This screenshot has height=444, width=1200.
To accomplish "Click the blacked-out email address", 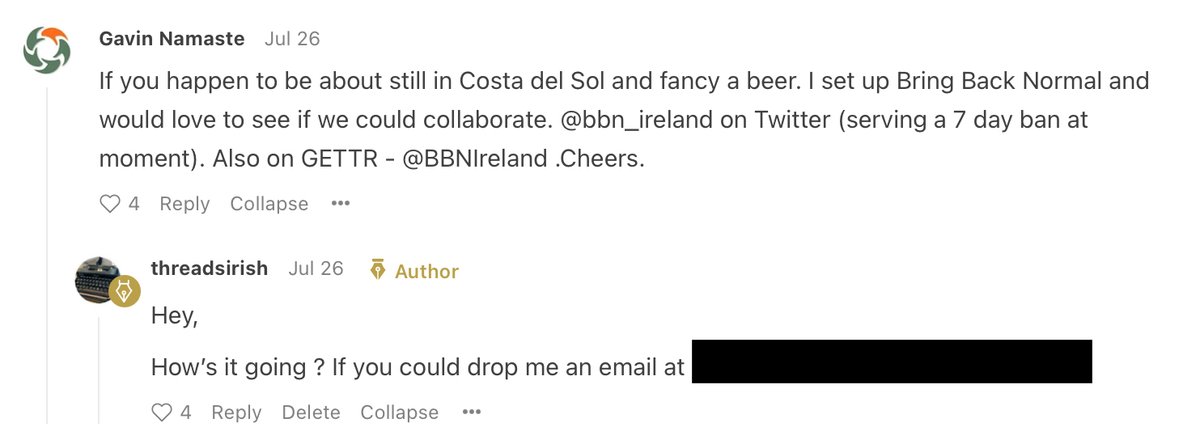I will [891, 362].
